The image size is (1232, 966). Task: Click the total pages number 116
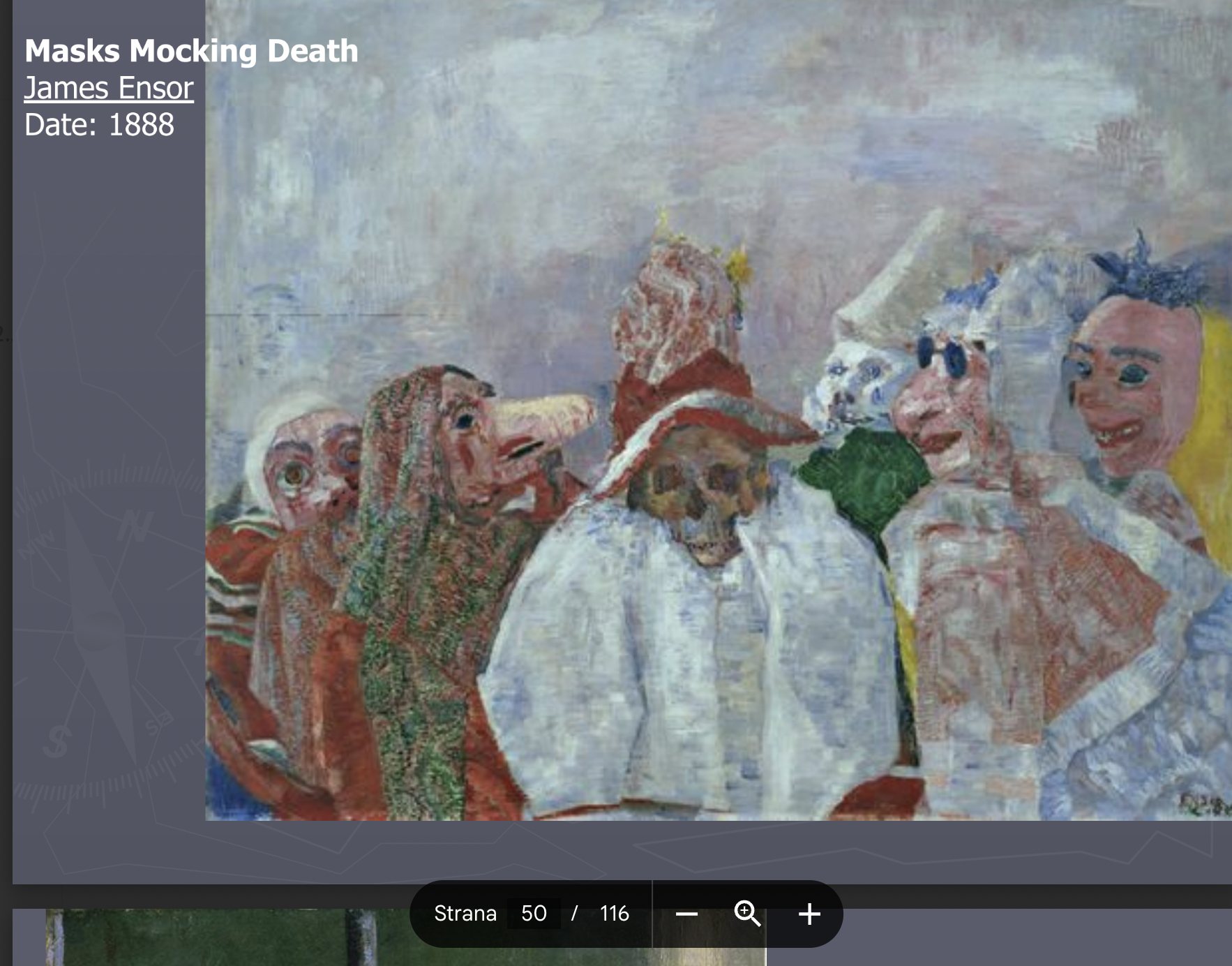[614, 914]
